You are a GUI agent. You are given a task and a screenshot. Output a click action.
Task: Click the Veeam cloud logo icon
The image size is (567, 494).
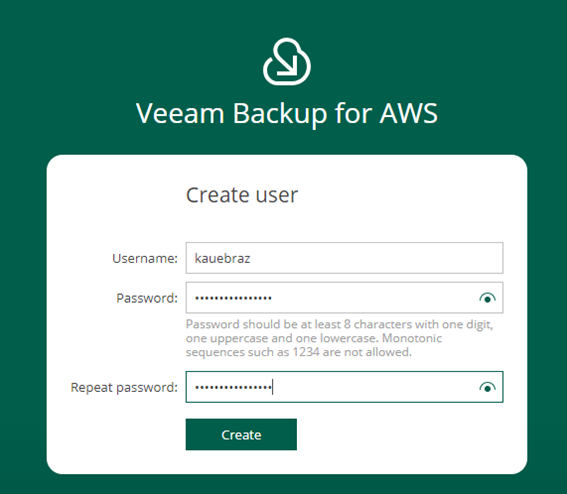(287, 62)
